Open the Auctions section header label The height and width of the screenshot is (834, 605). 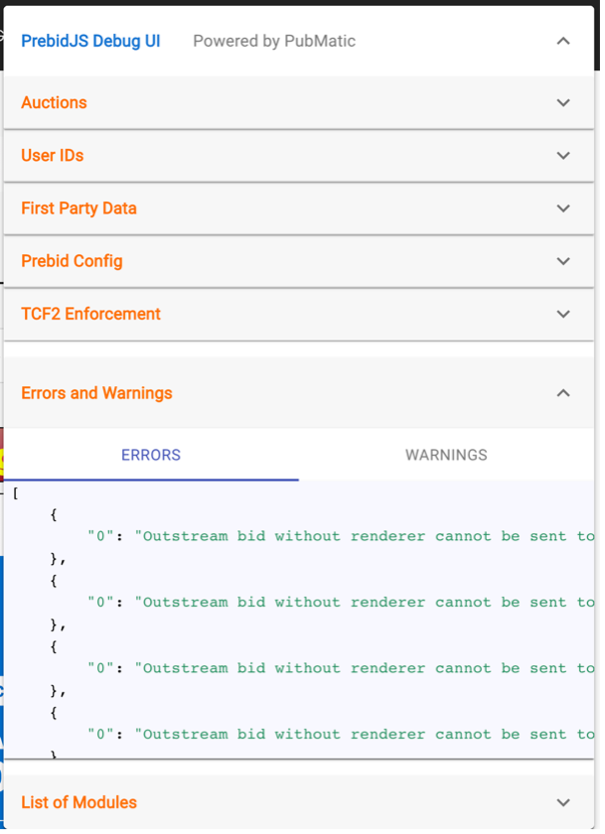pos(54,103)
